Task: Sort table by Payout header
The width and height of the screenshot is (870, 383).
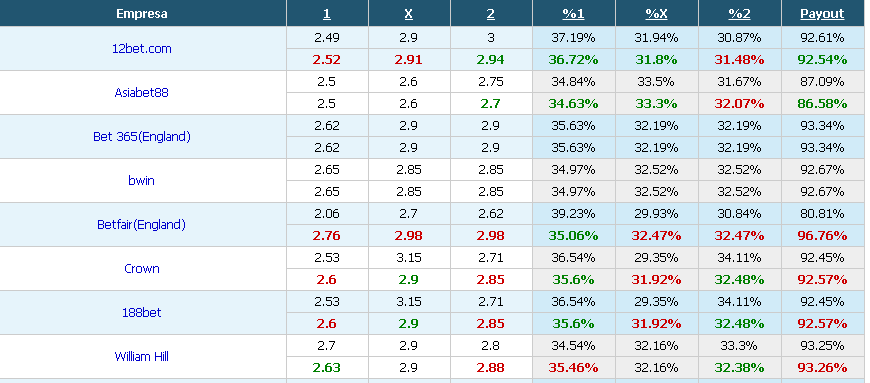Action: coord(822,14)
